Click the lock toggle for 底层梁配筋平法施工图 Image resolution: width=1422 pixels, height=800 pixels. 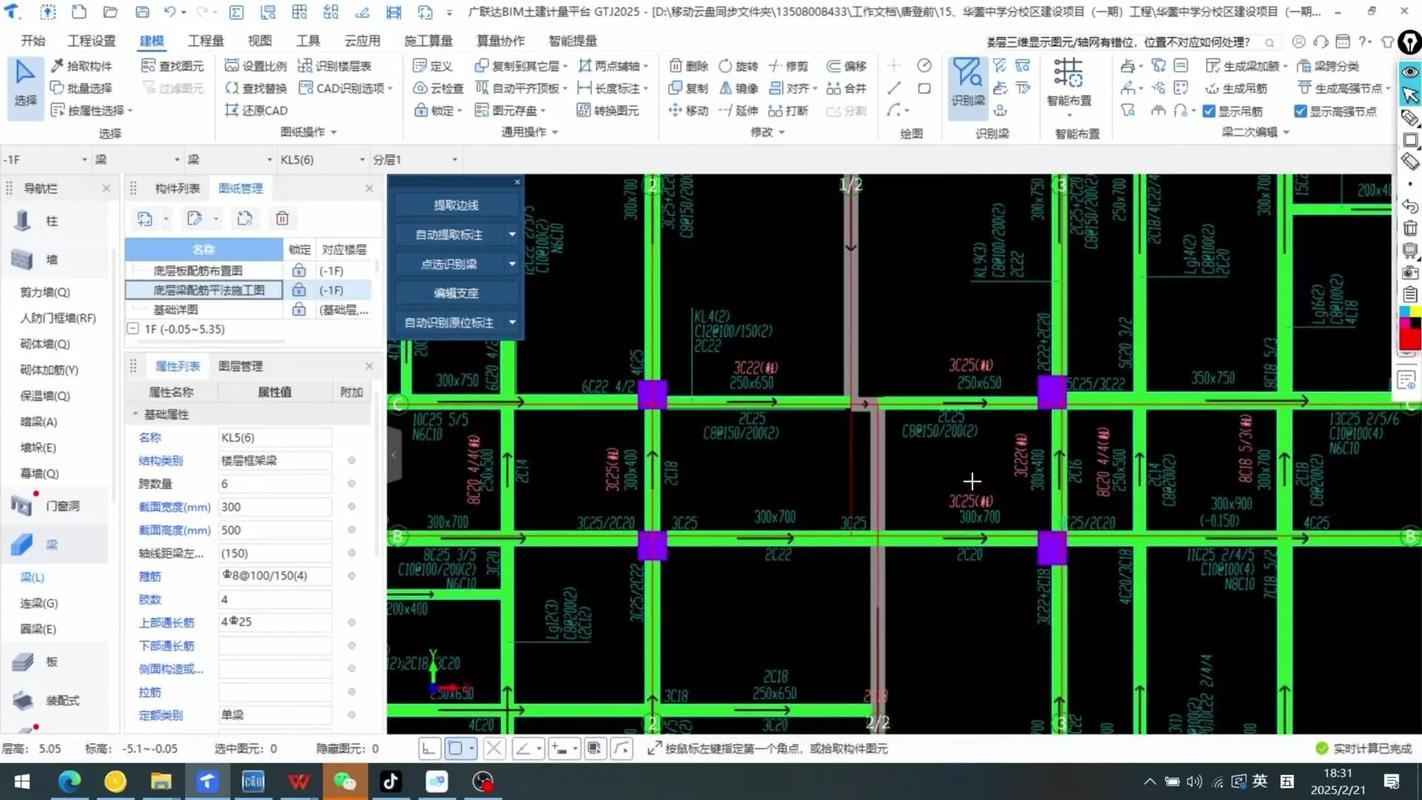[x=298, y=290]
